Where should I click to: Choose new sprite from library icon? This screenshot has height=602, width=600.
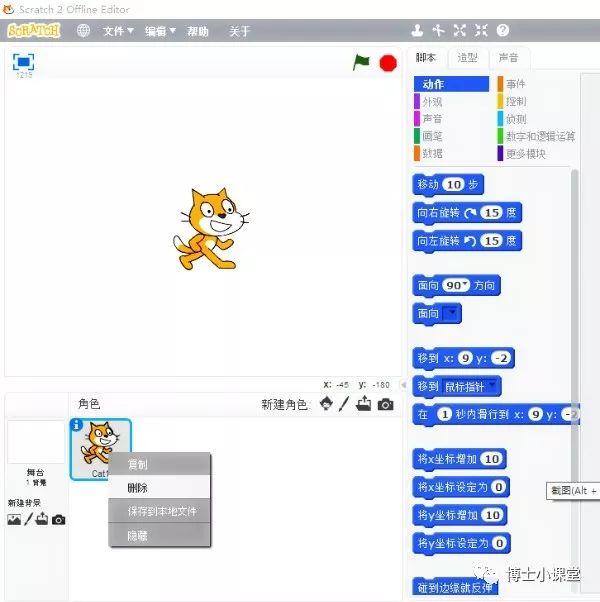pos(326,404)
